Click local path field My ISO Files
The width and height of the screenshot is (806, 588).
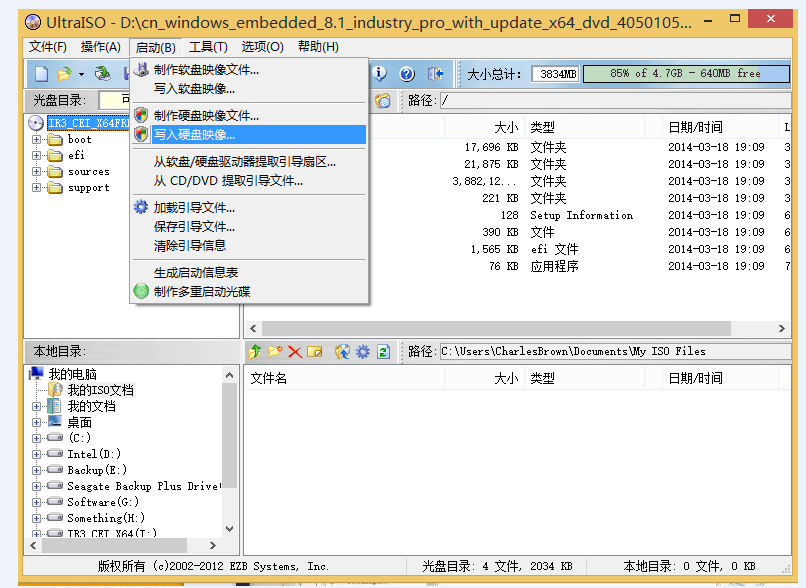pos(615,352)
